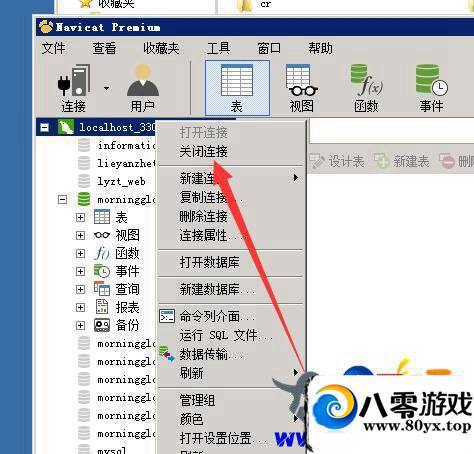Open the 收藏夹 menu

click(x=161, y=48)
